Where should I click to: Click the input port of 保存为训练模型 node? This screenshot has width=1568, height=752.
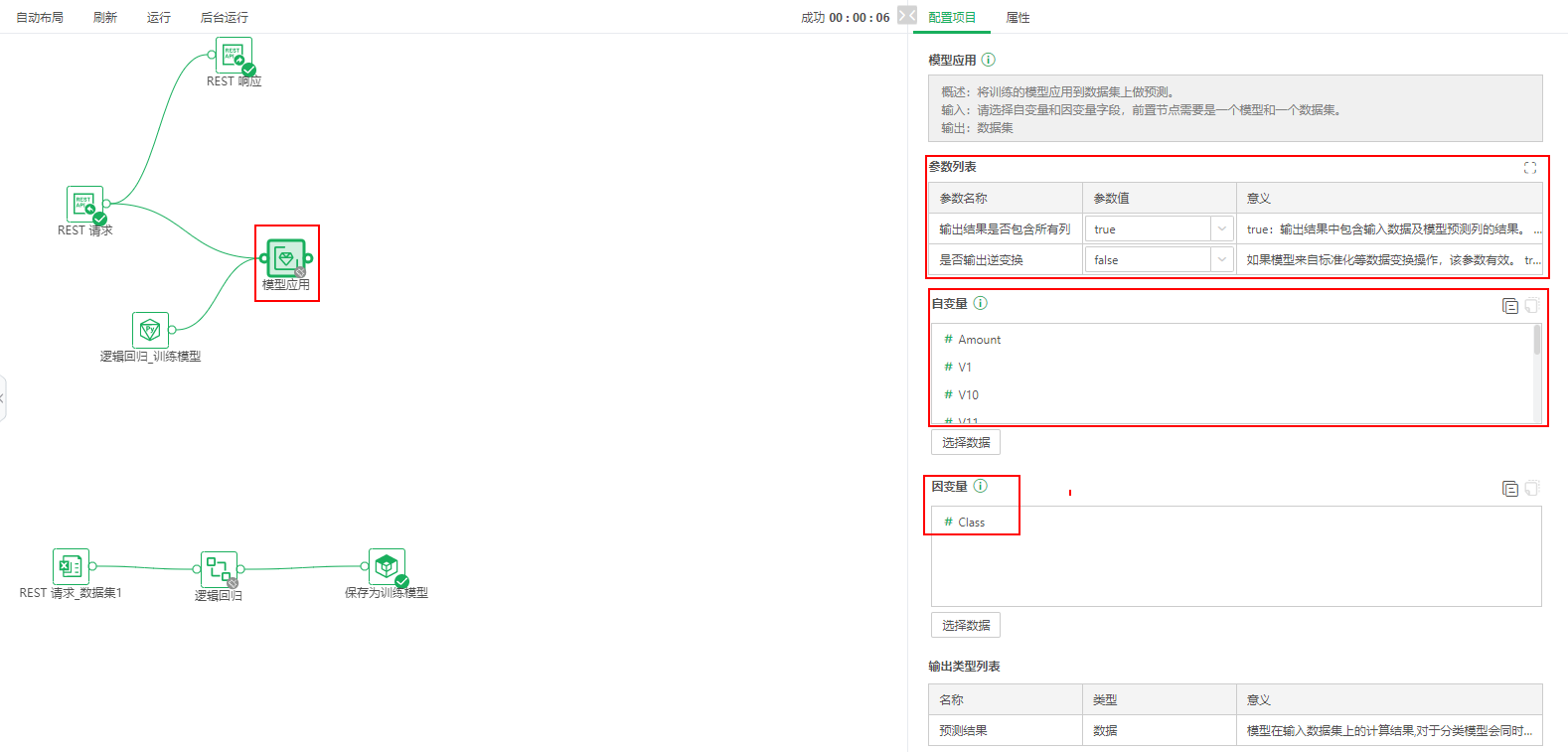click(365, 566)
